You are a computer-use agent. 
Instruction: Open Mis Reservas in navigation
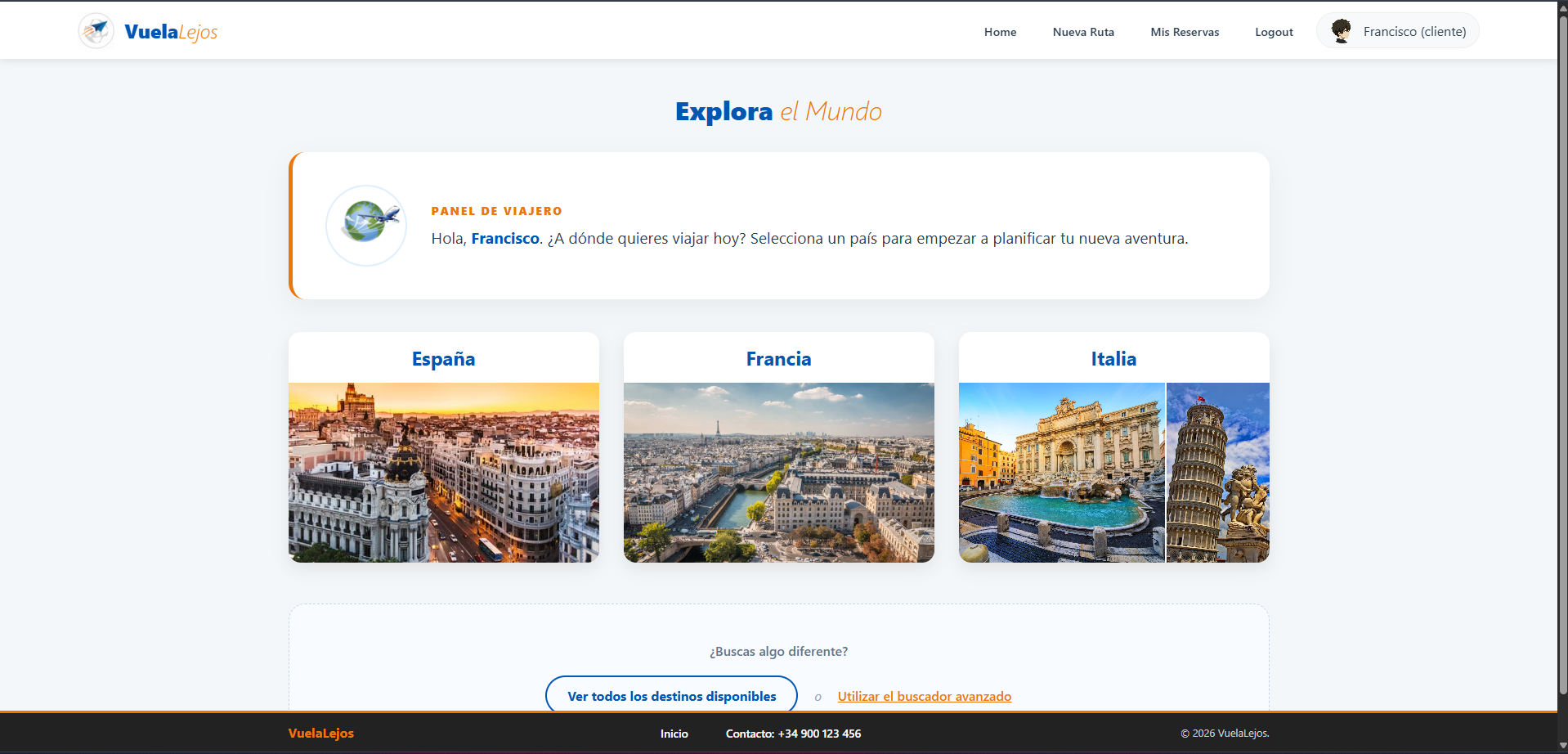tap(1185, 32)
